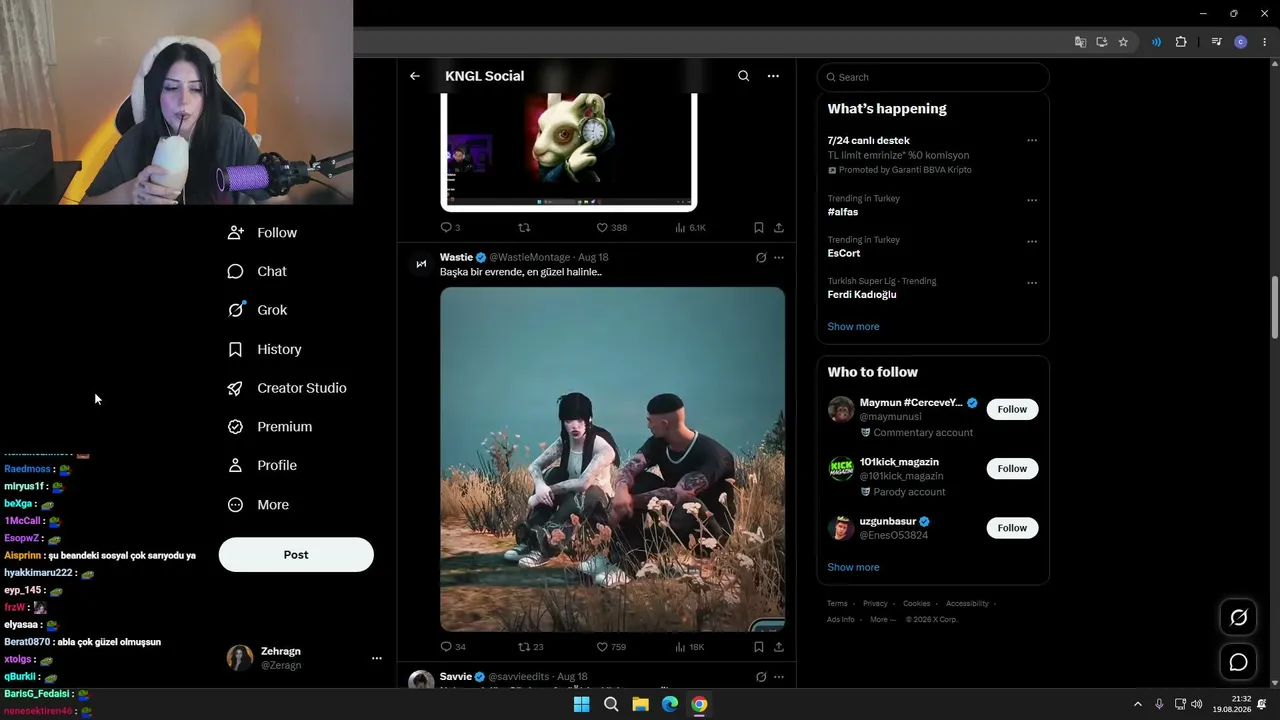Open the Chrome extensions puzzle menu
1280x720 pixels.
point(1181,42)
